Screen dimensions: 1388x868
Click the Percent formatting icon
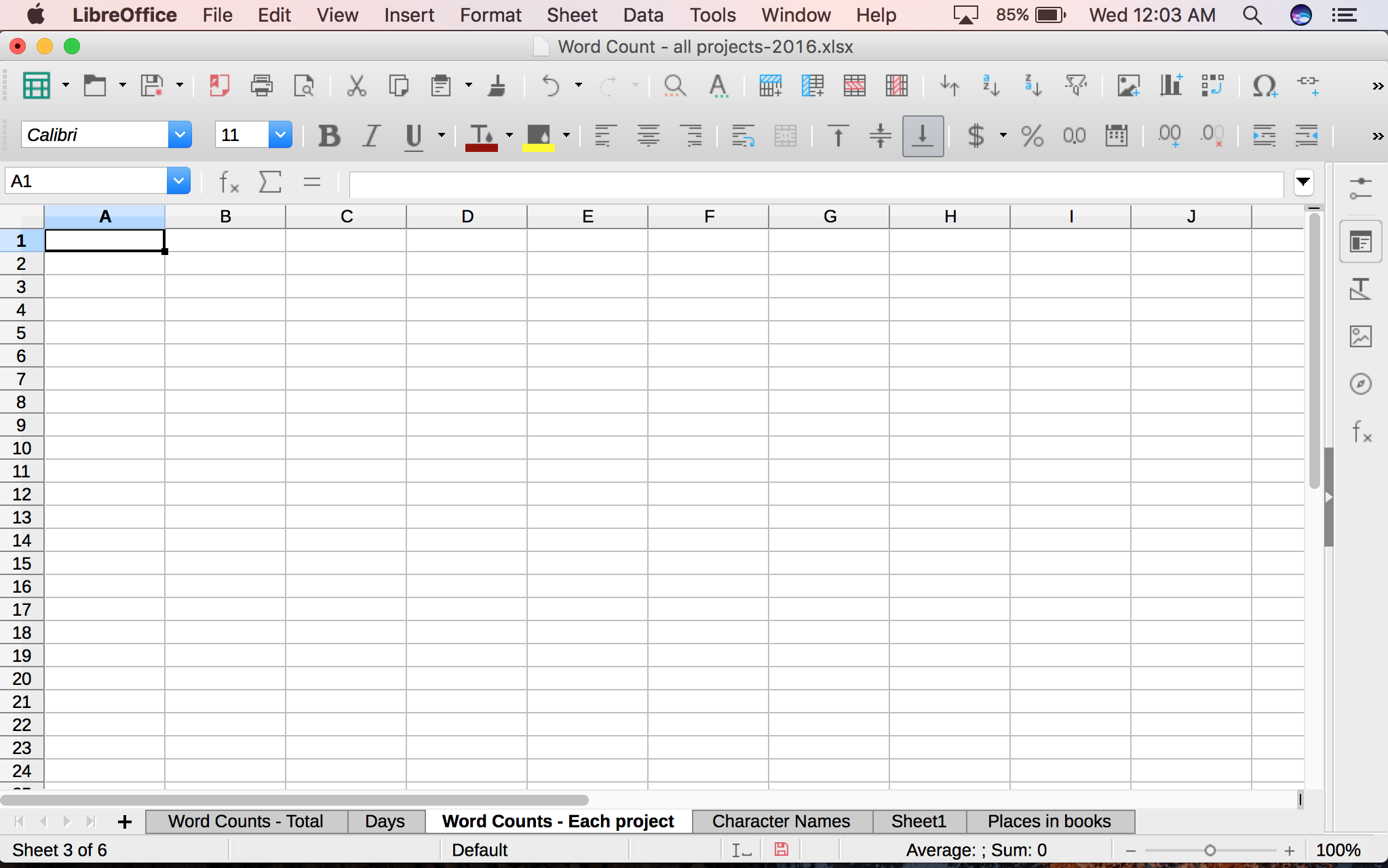coord(1030,135)
